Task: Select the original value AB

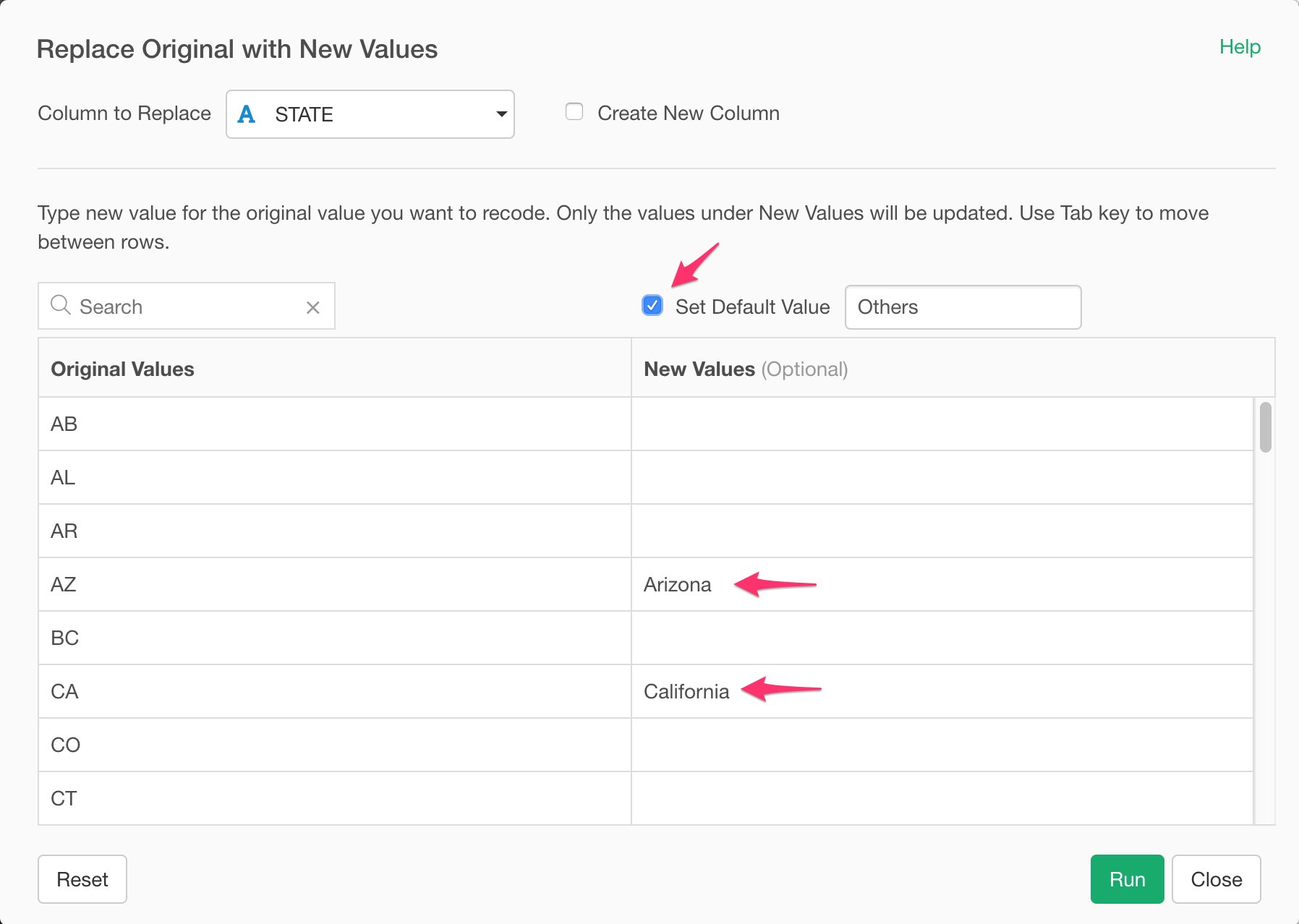Action: [x=335, y=424]
